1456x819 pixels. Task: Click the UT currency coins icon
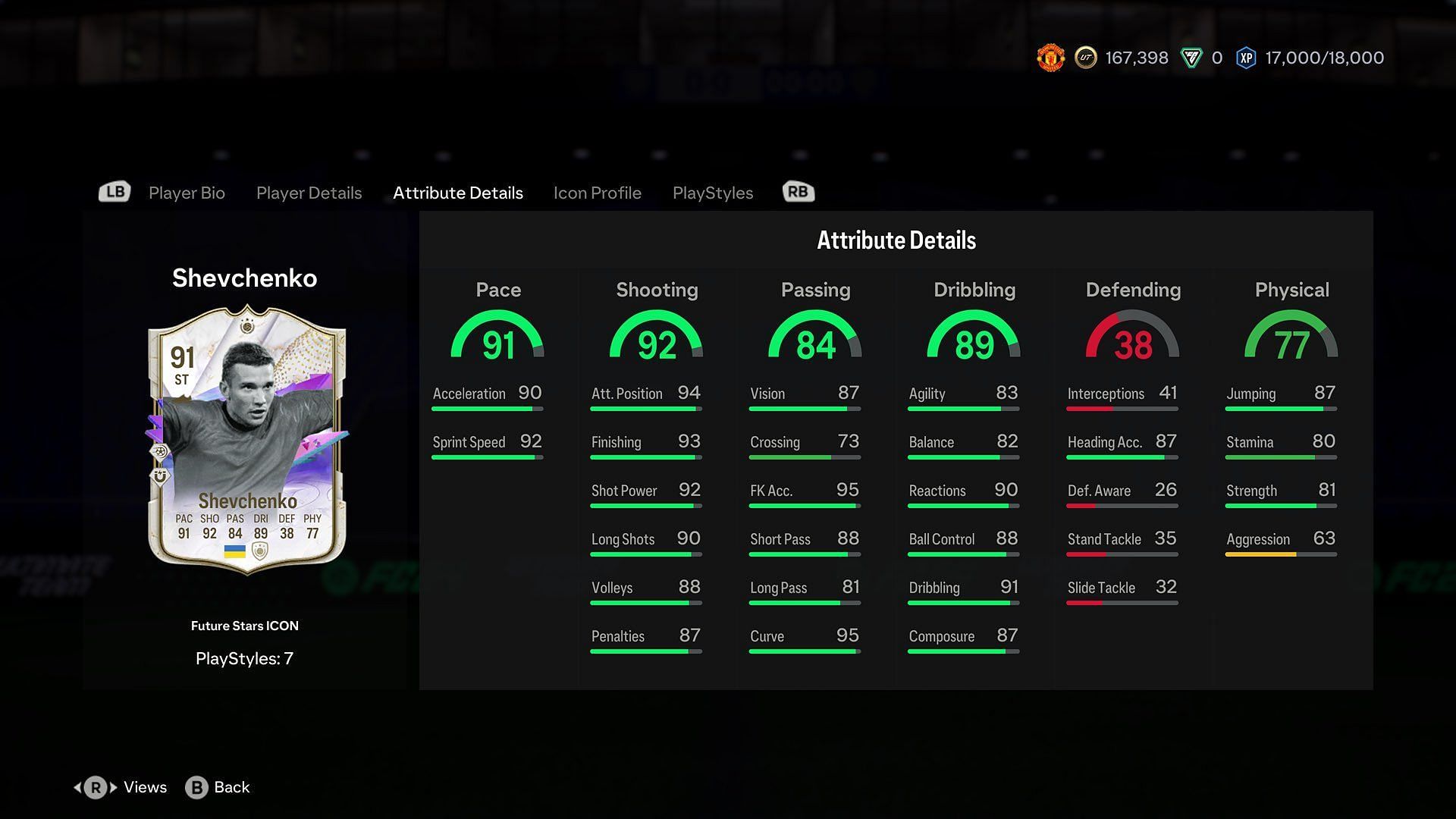[1085, 57]
